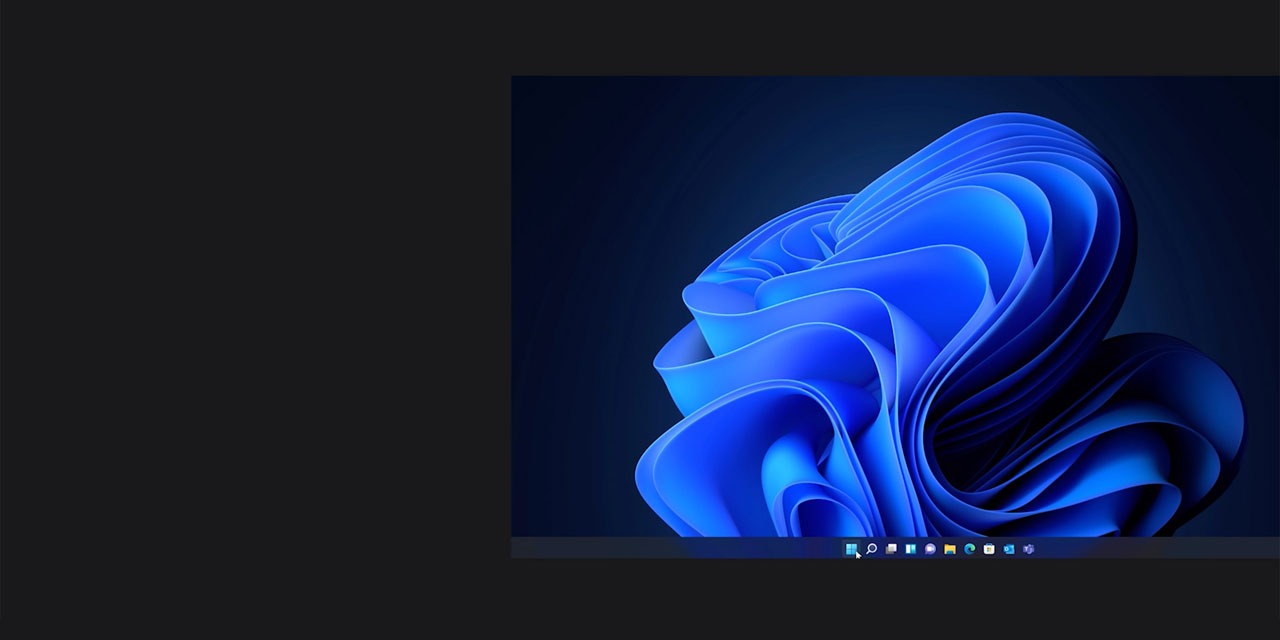Image resolution: width=1280 pixels, height=640 pixels.
Task: Launch Microsoft Edge browser
Action: coord(969,548)
